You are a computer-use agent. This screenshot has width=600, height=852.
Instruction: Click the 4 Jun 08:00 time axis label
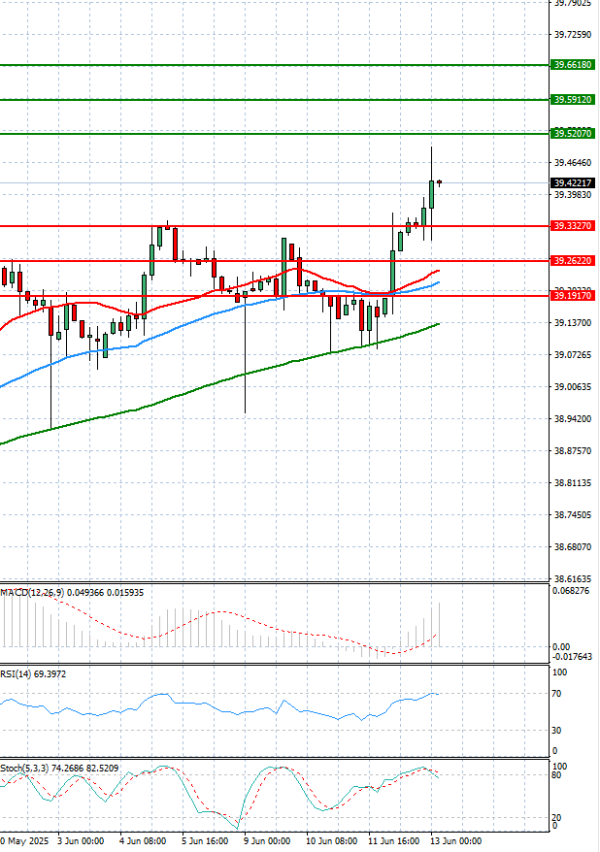143,841
